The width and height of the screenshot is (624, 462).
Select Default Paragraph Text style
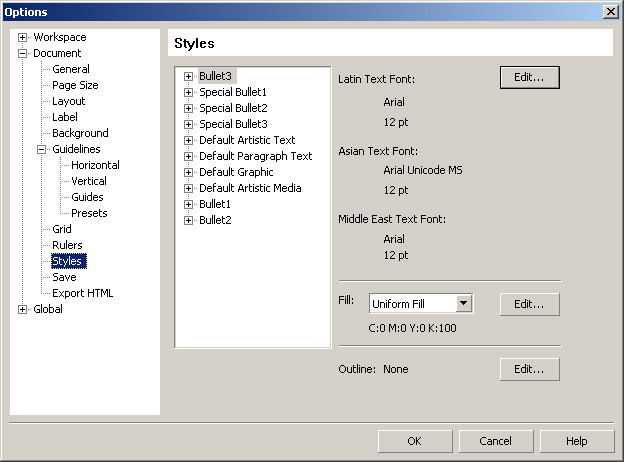(x=255, y=156)
